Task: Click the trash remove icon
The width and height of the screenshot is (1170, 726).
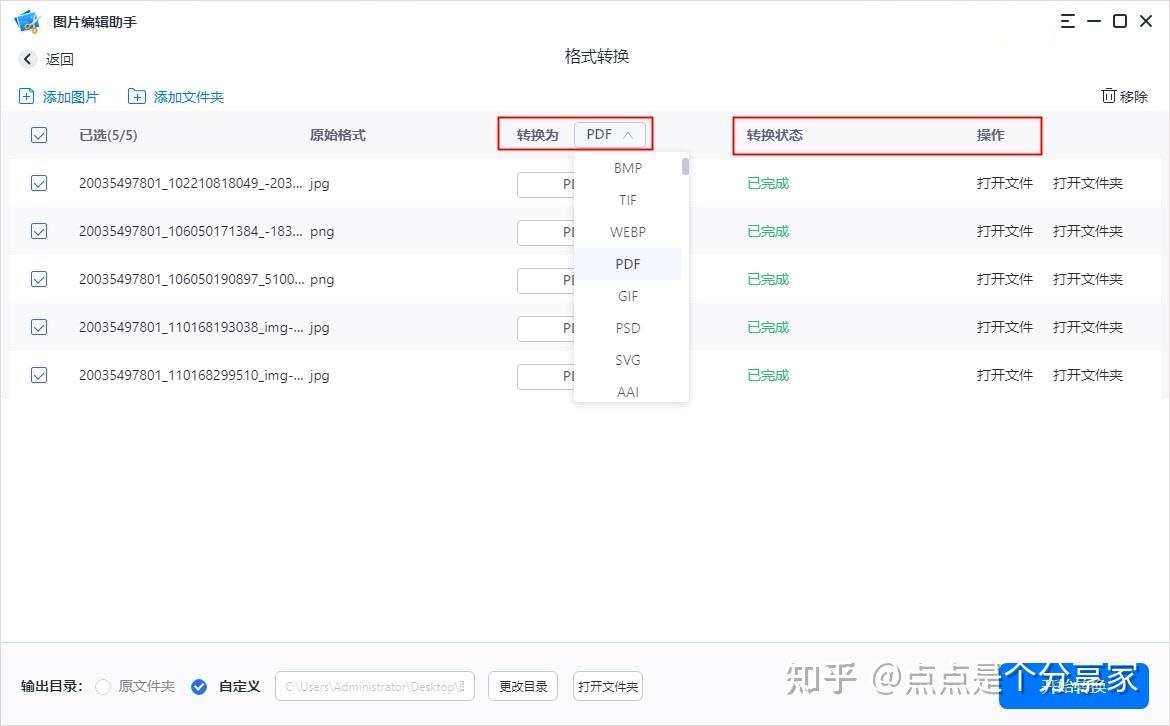Action: pos(1108,96)
